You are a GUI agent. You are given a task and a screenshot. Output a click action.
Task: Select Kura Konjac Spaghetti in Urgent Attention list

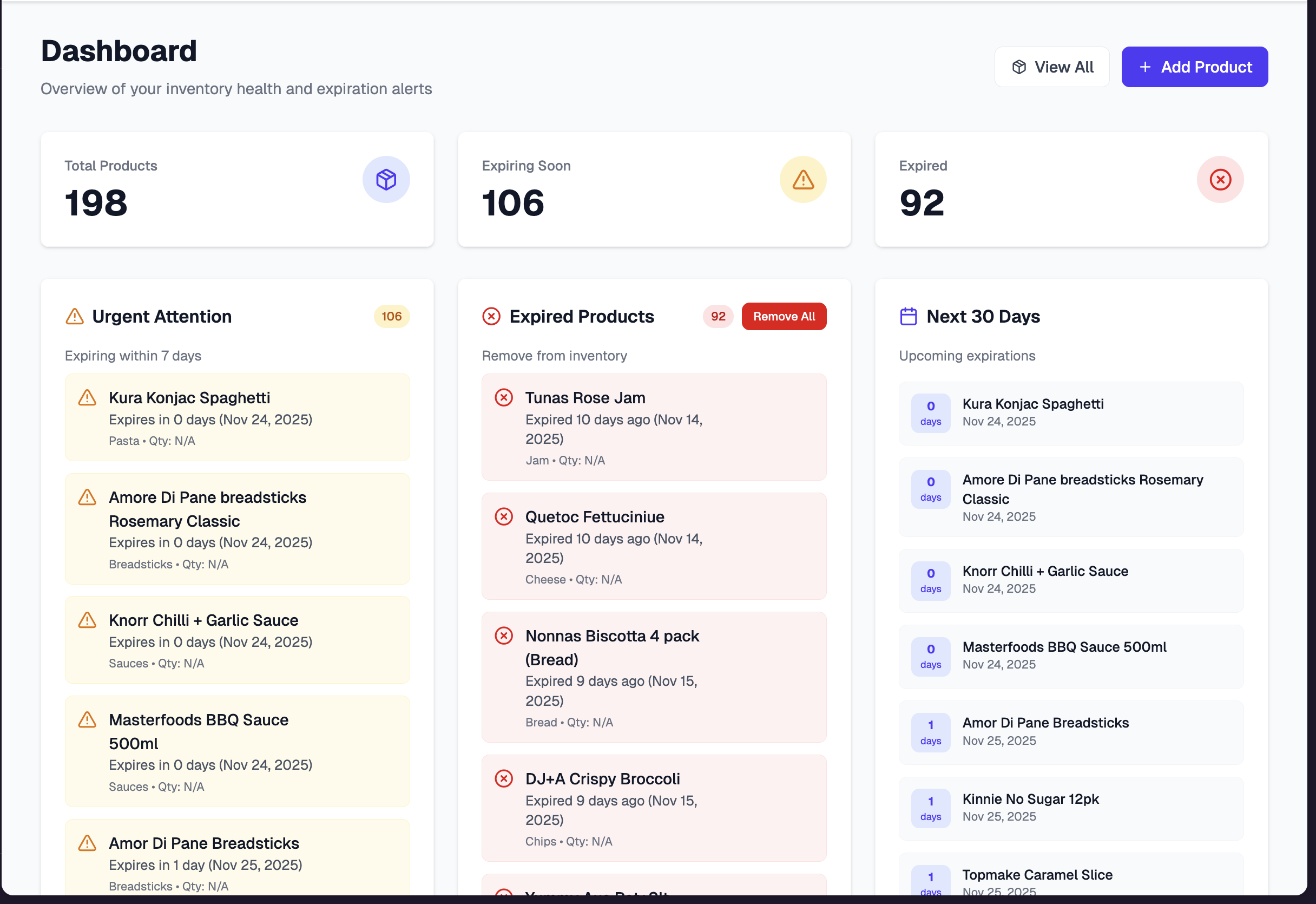[237, 417]
